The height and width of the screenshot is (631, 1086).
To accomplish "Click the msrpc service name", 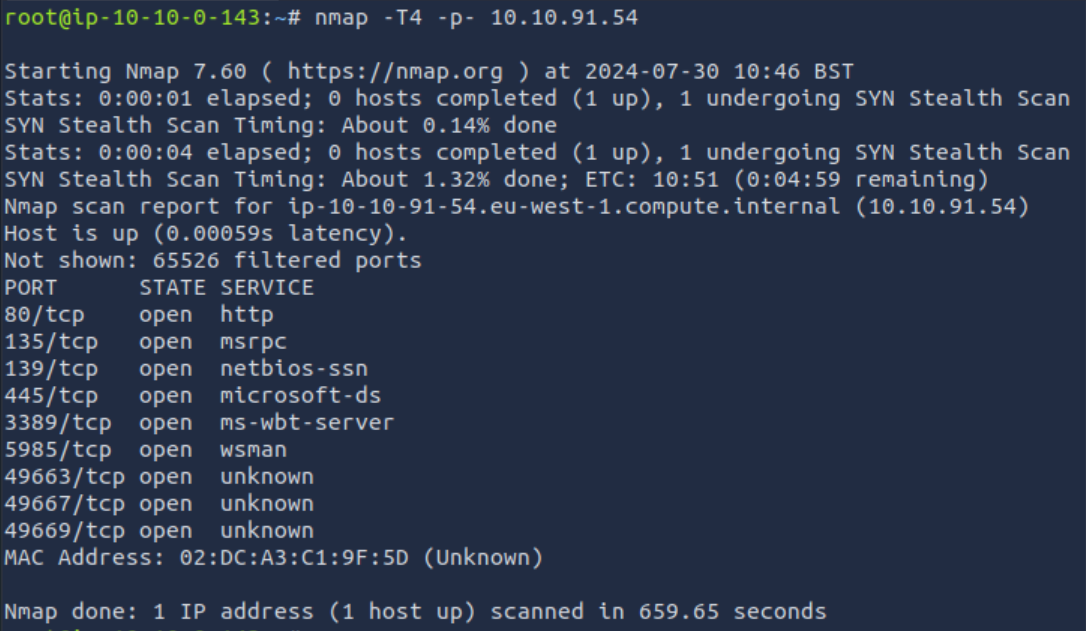I will [254, 341].
